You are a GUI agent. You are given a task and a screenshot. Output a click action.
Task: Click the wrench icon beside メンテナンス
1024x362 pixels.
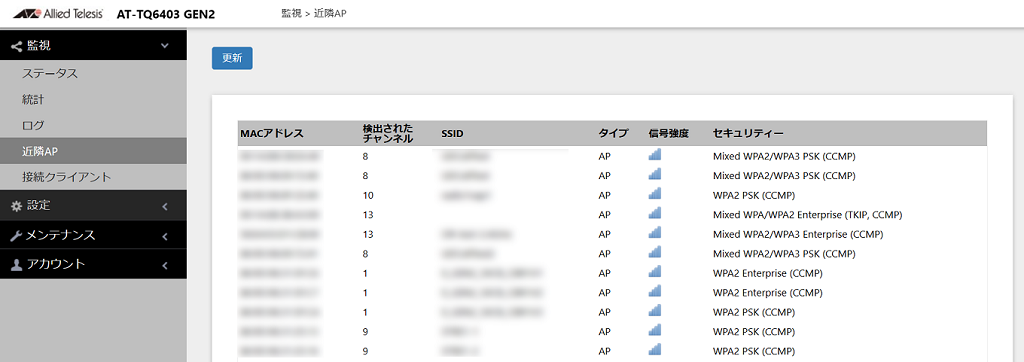[16, 235]
